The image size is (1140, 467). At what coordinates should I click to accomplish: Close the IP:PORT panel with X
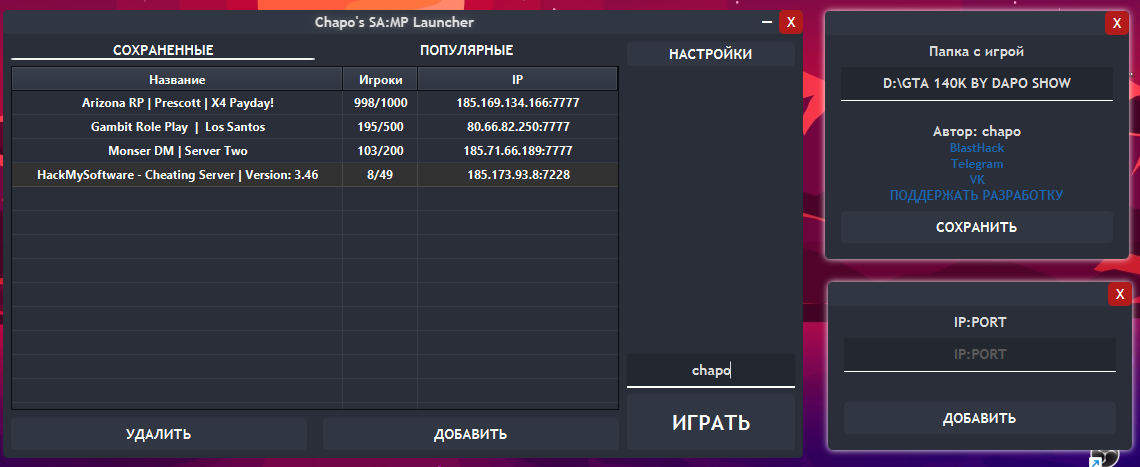pyautogui.click(x=1119, y=294)
